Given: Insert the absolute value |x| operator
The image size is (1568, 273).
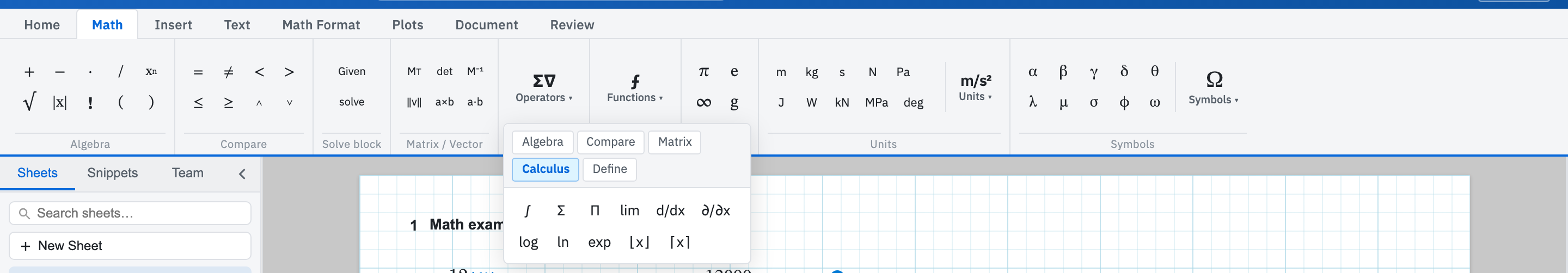Looking at the screenshot, I should 60,102.
